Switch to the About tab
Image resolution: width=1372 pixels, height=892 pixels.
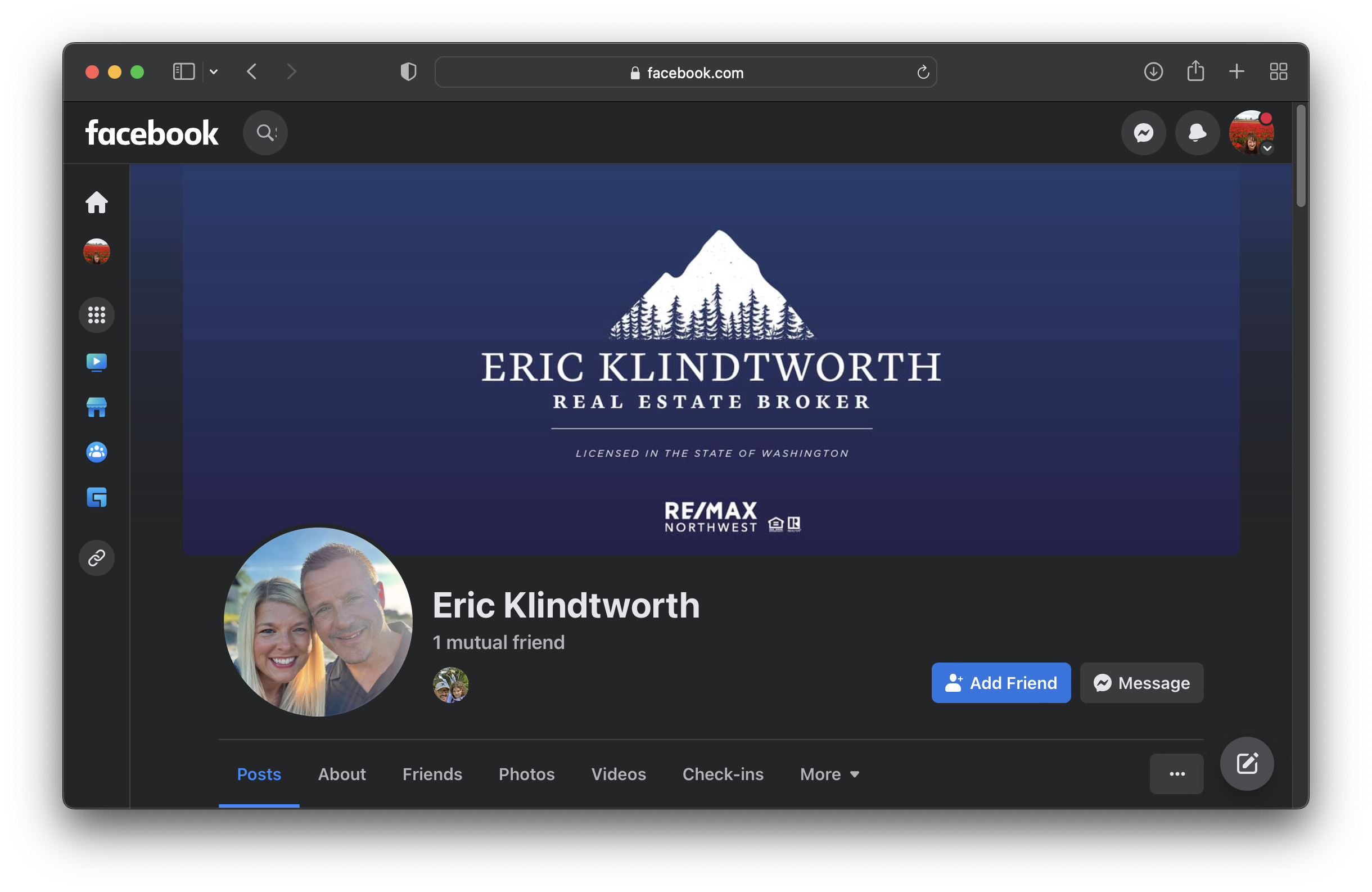click(342, 774)
